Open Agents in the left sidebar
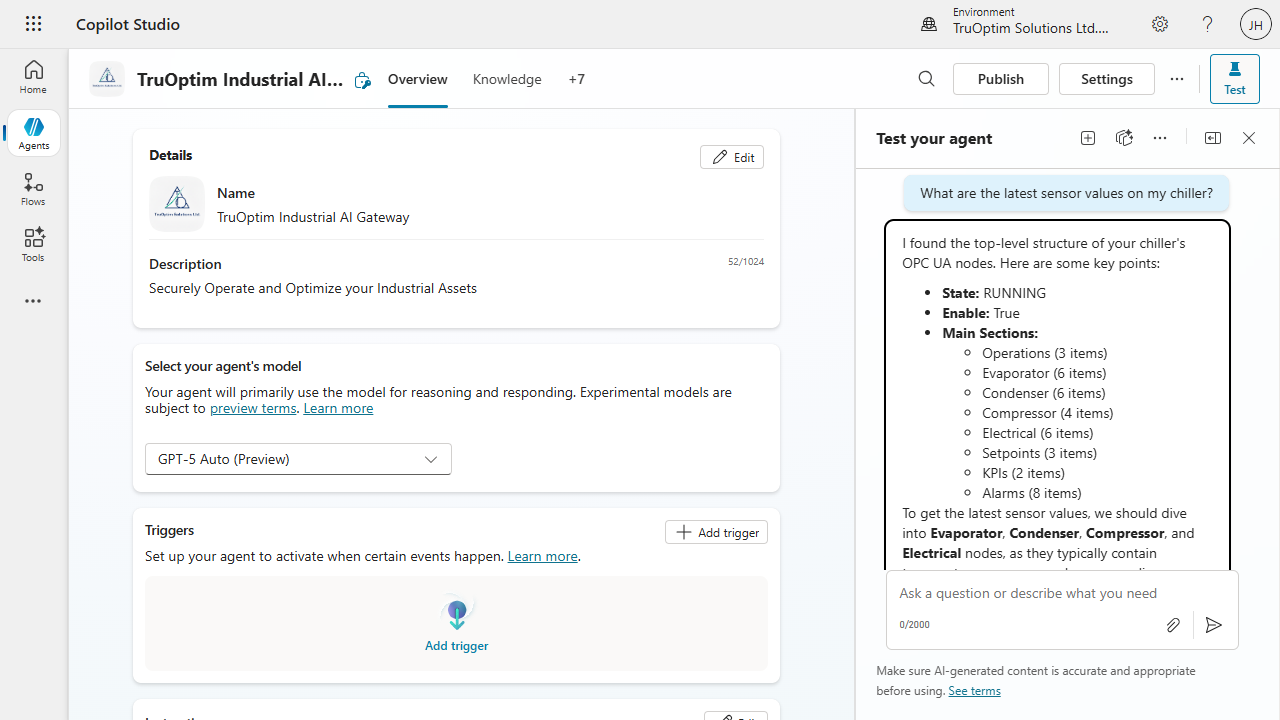Image resolution: width=1280 pixels, height=720 pixels. tap(33, 133)
